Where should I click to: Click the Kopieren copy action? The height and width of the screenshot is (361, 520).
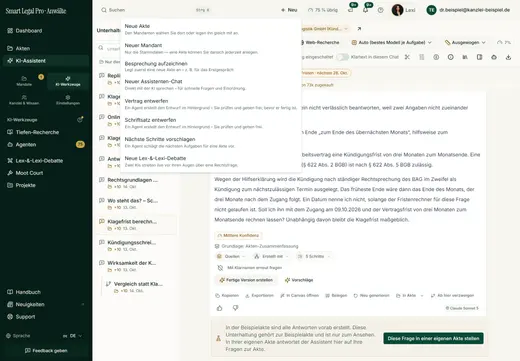pos(227,296)
